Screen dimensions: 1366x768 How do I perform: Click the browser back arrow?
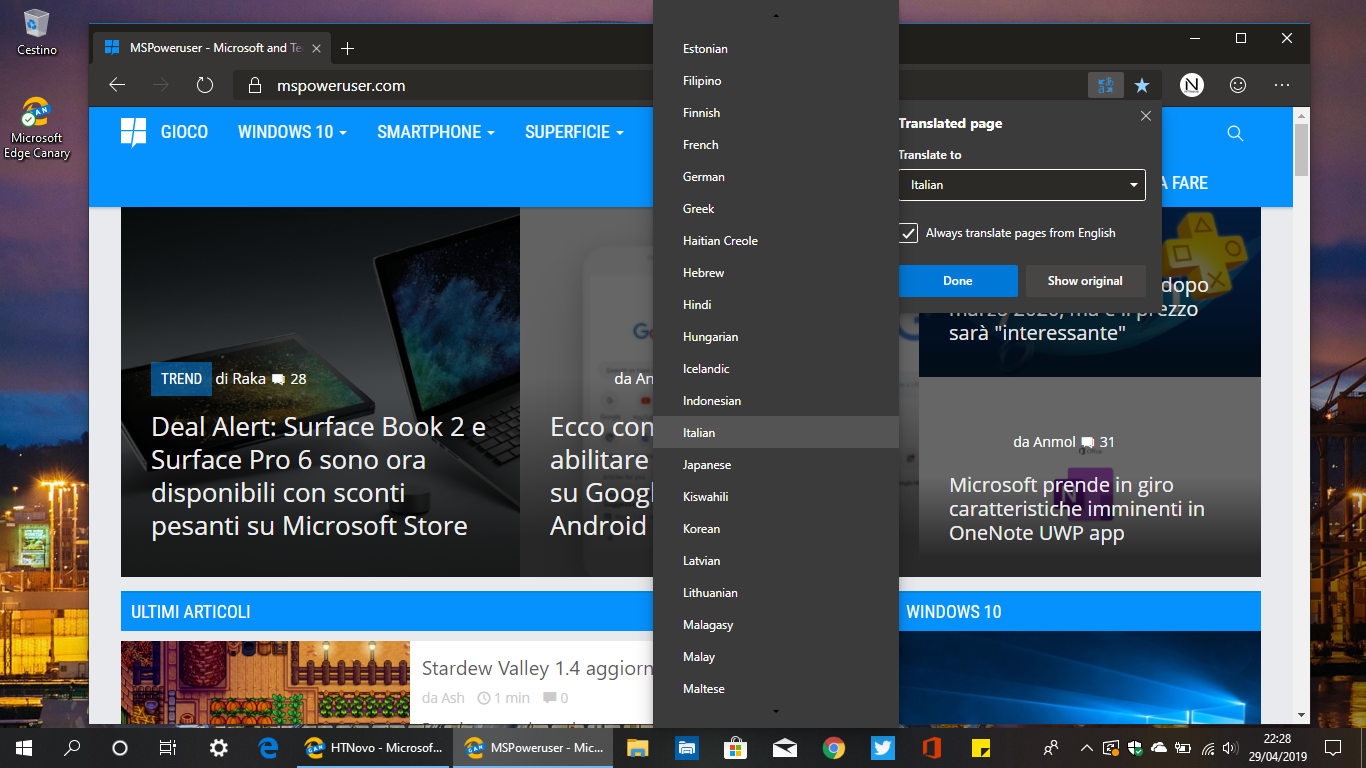(x=117, y=86)
